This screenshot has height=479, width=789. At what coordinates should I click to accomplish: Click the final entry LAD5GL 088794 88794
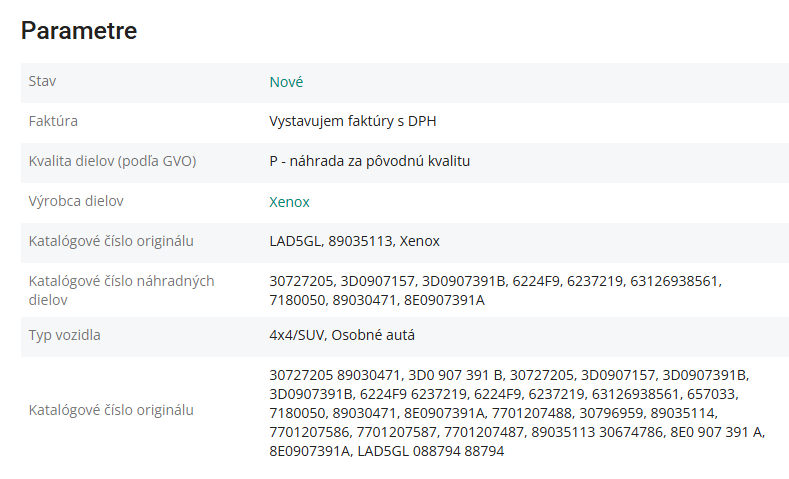click(x=431, y=451)
